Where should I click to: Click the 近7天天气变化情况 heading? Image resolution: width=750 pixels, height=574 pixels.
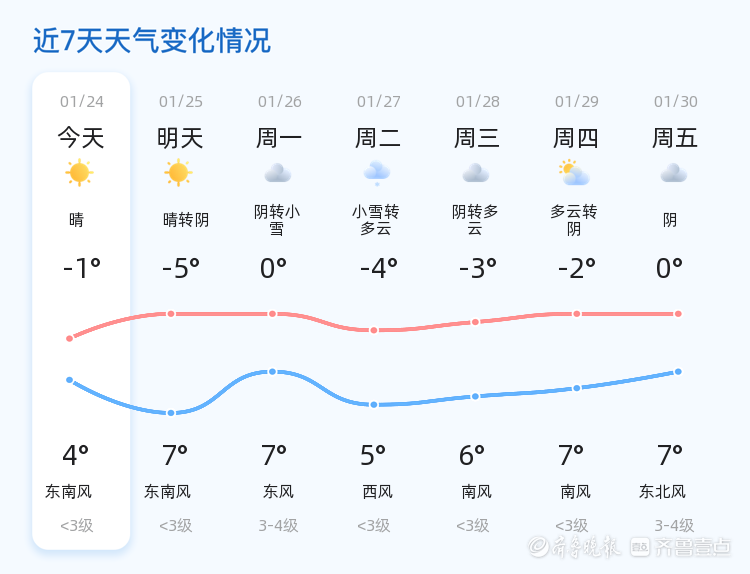(x=152, y=41)
